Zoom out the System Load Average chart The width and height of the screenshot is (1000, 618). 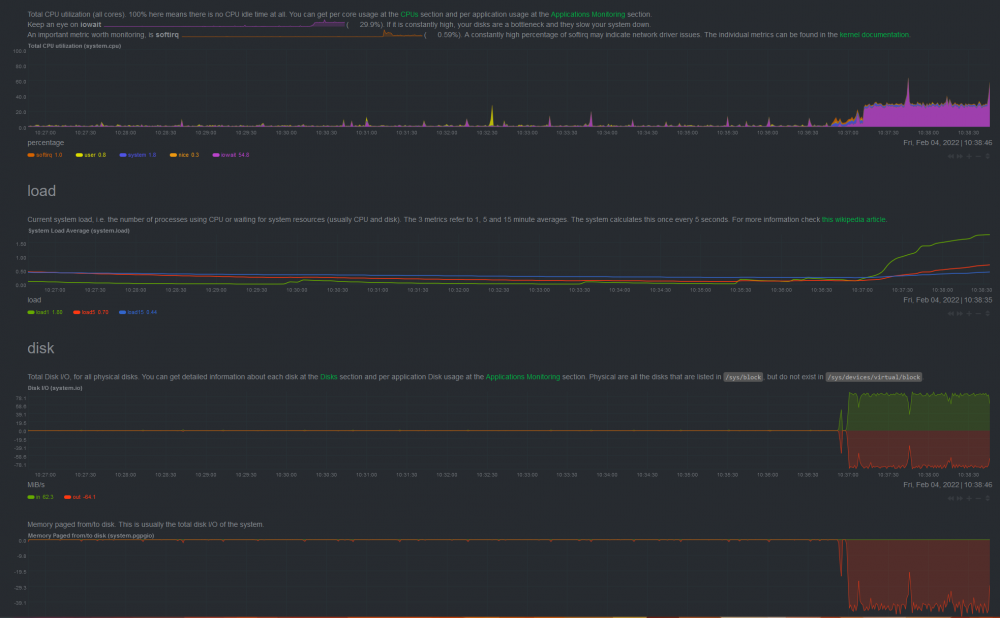coord(978,314)
